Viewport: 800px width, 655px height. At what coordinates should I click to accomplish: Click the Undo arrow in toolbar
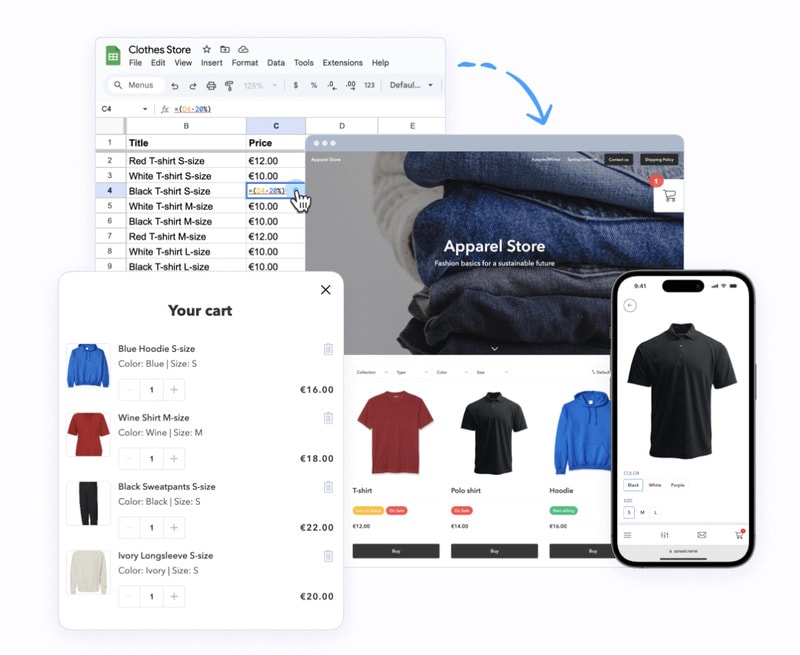(175, 86)
